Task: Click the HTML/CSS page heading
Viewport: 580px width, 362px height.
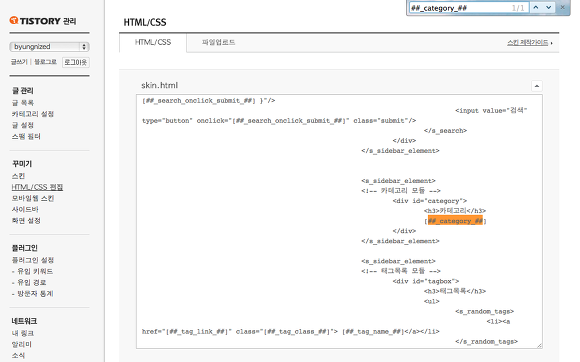Action: click(x=145, y=22)
